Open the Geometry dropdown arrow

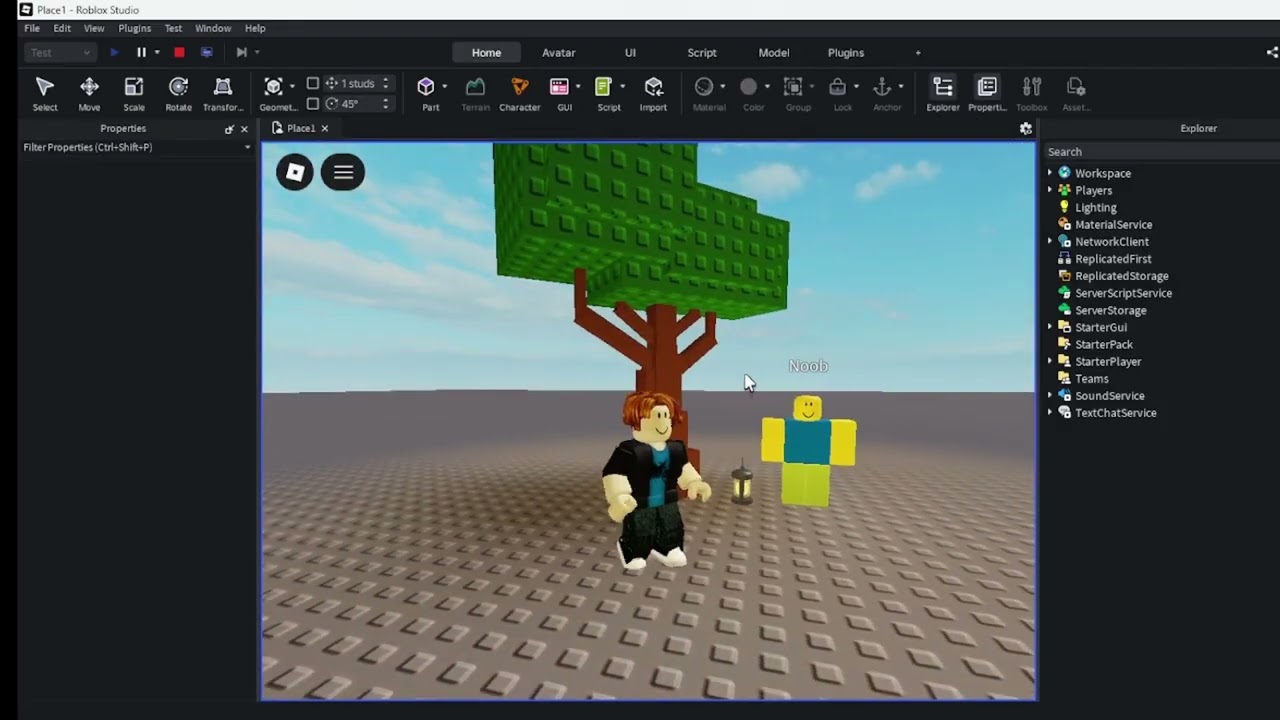click(291, 87)
